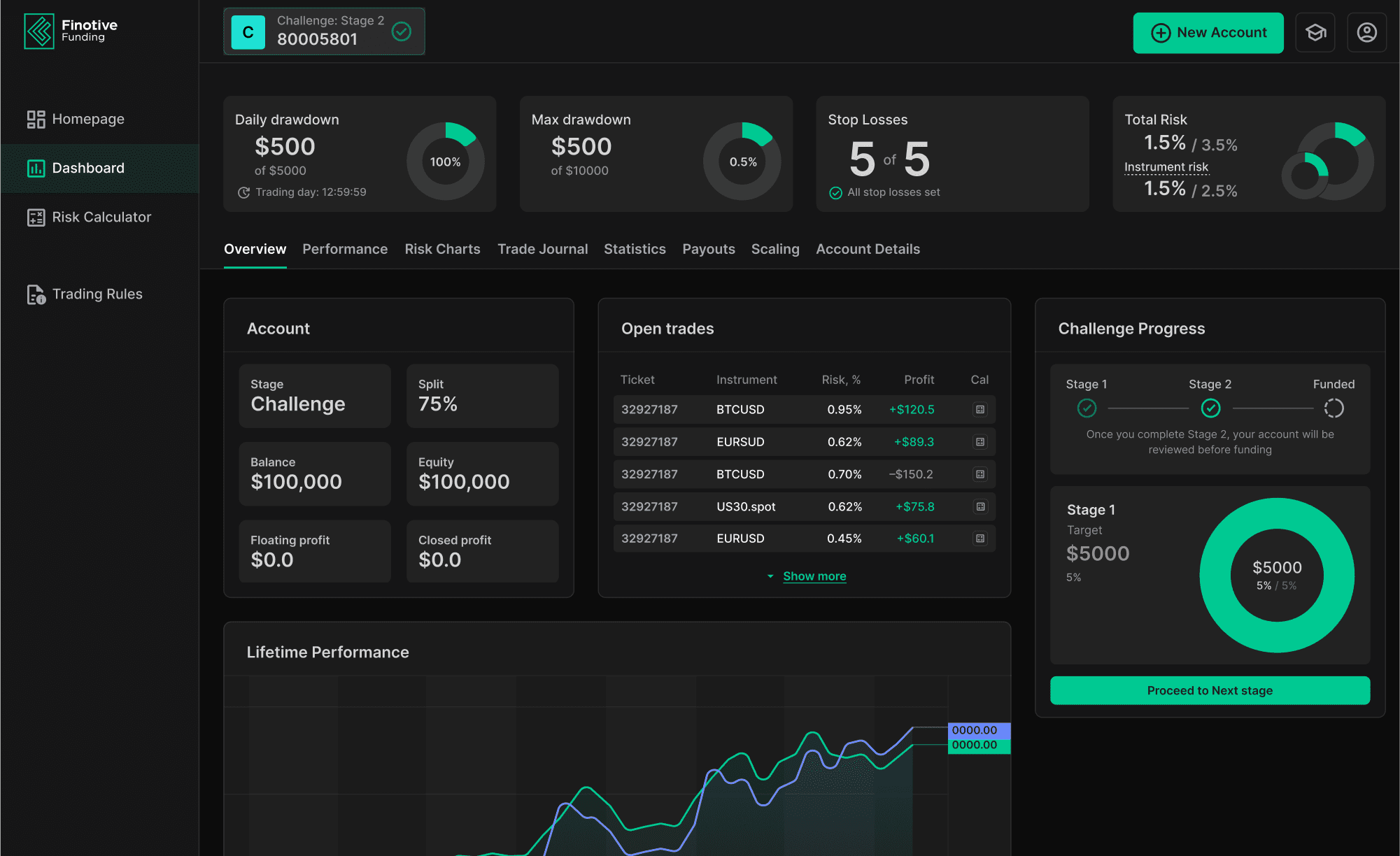Switch to the Performance tab
The width and height of the screenshot is (1400, 856).
345,249
